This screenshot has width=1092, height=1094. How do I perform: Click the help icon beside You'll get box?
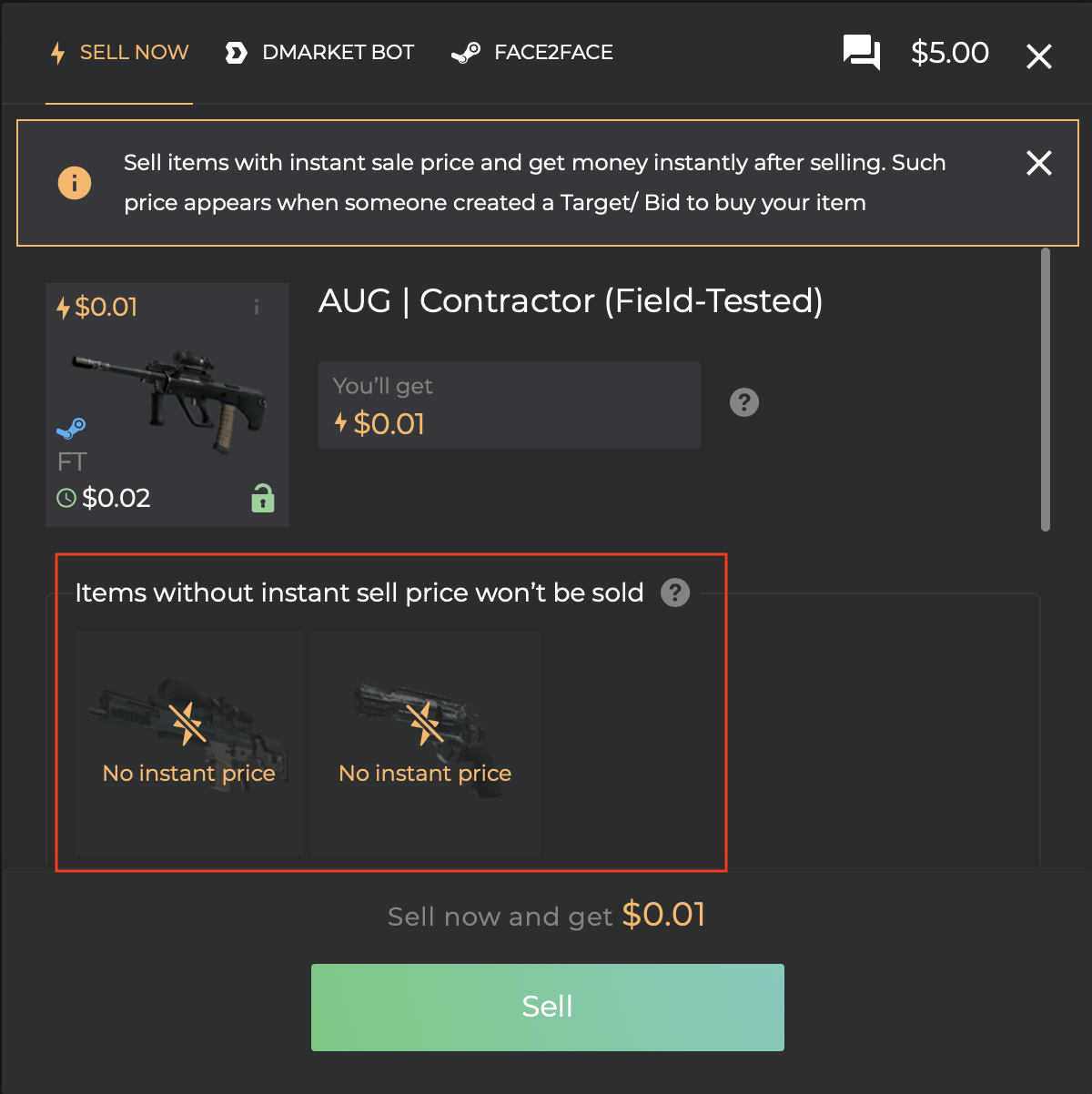tap(744, 402)
